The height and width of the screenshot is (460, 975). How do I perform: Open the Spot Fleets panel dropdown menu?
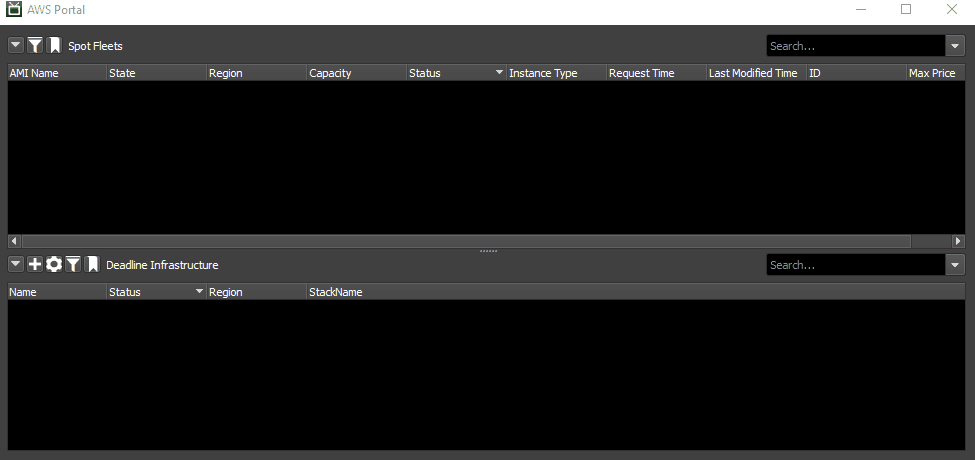(16, 45)
